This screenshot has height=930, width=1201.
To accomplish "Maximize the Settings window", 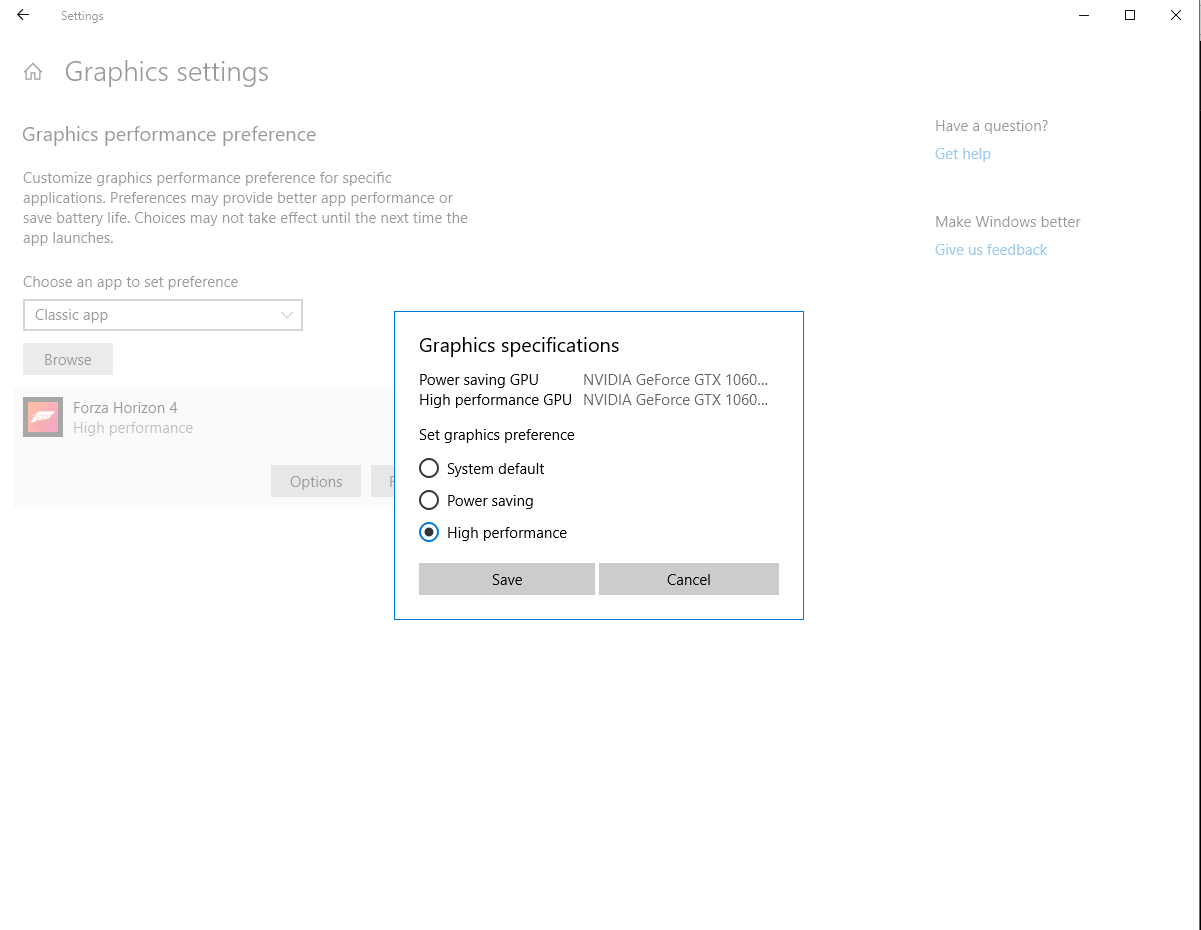I will coord(1130,15).
